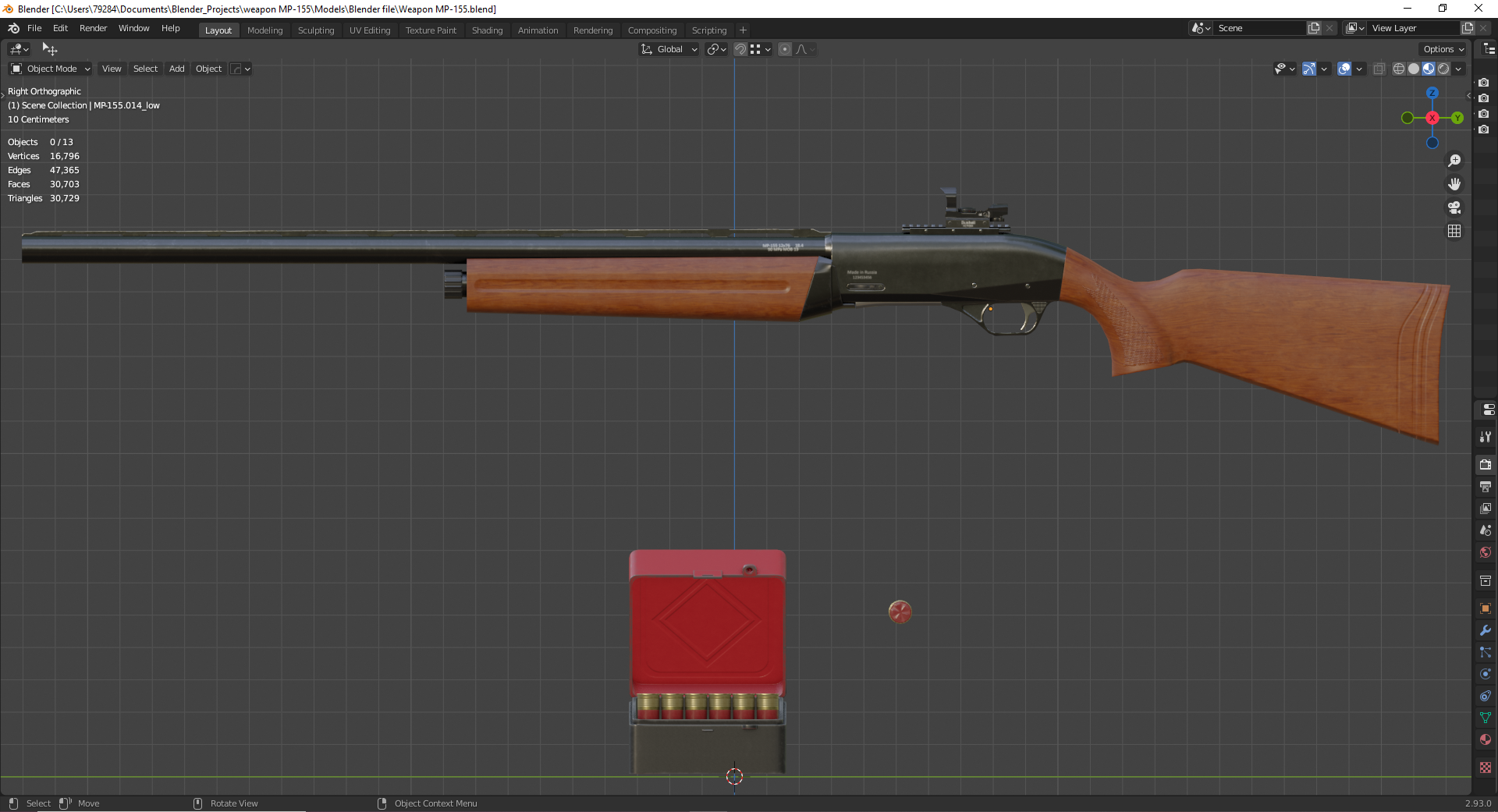Viewport: 1498px width, 812px height.
Task: Open the Texture properties checker tab
Action: coord(1486,768)
